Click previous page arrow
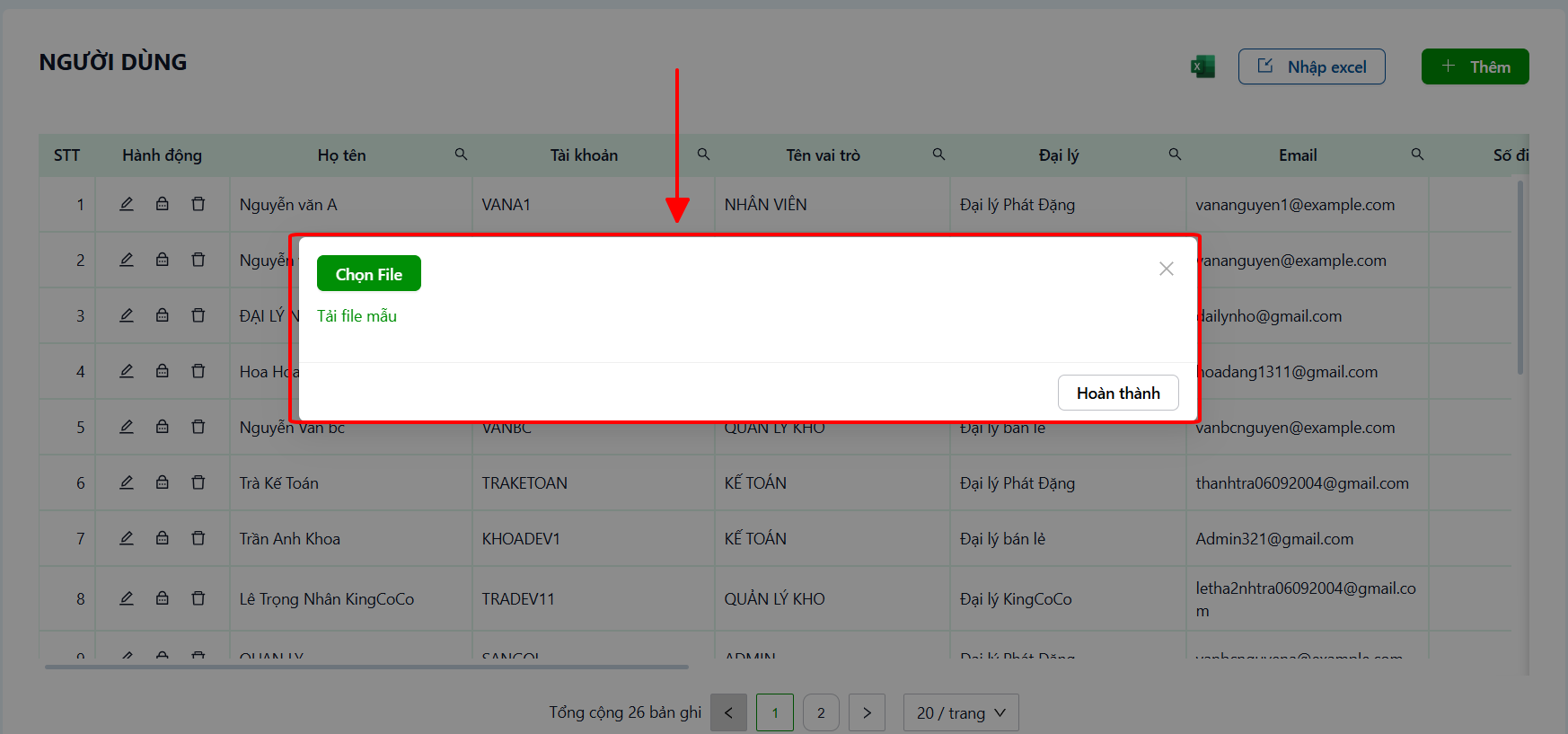 728,712
